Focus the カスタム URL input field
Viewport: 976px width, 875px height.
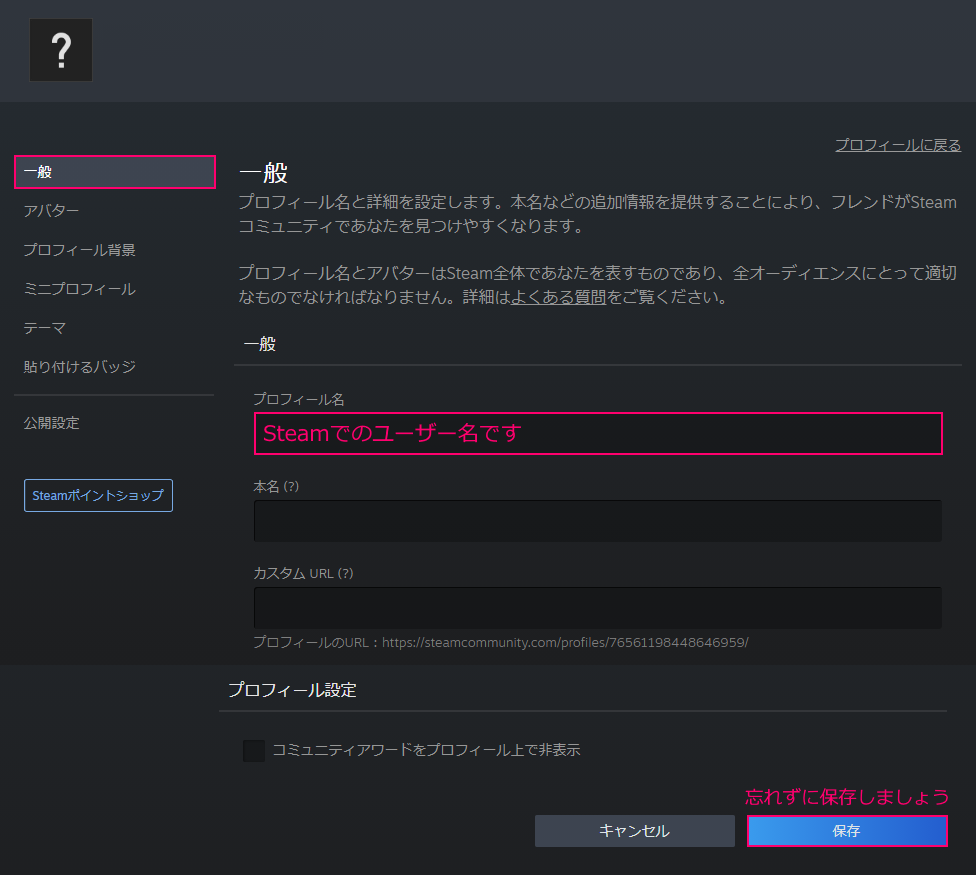(x=598, y=608)
